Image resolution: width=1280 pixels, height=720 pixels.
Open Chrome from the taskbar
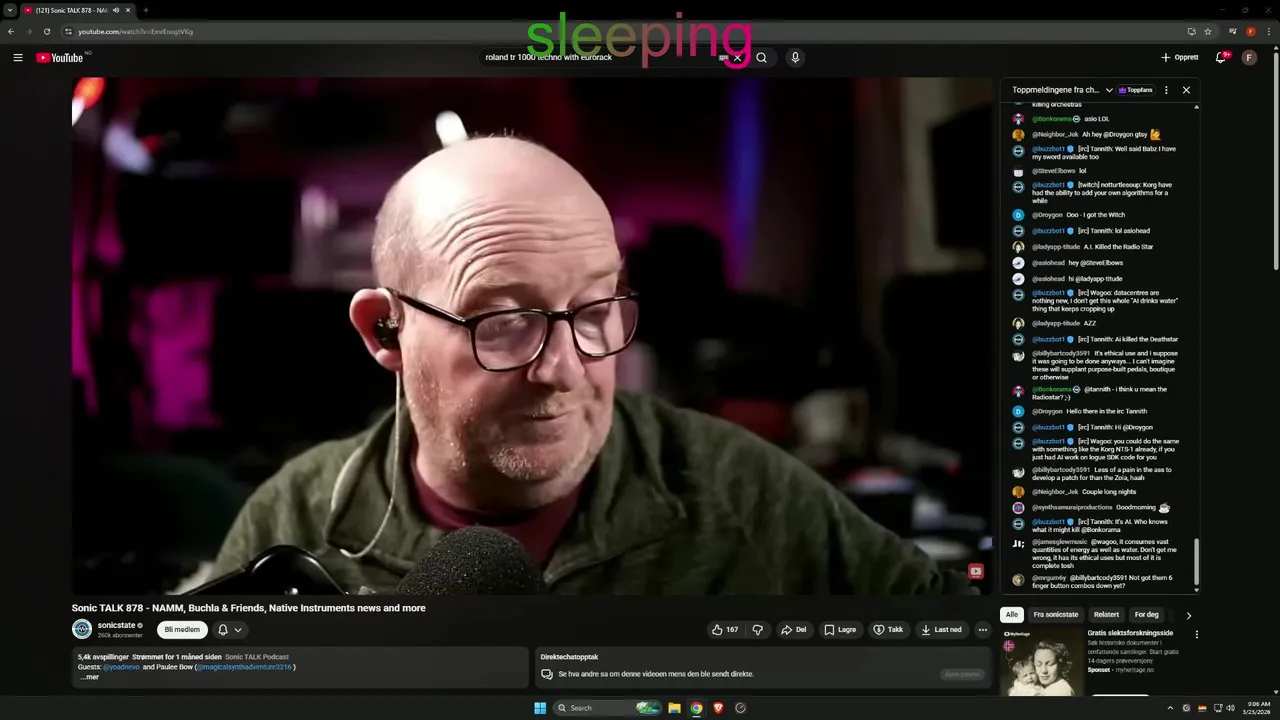(x=696, y=708)
